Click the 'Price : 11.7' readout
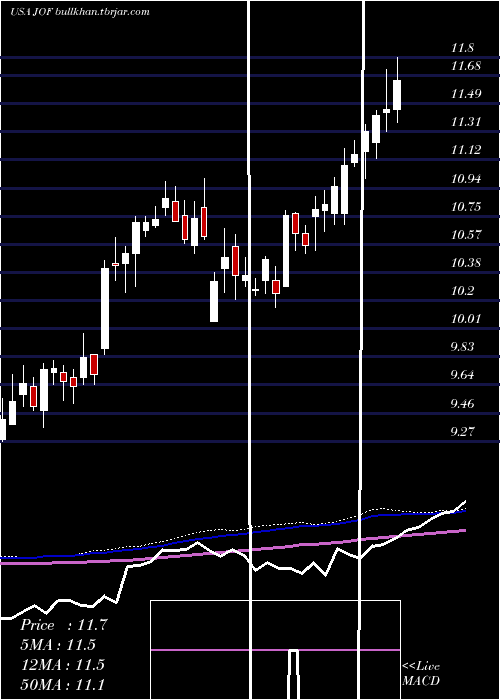The width and height of the screenshot is (500, 700). [x=63, y=625]
